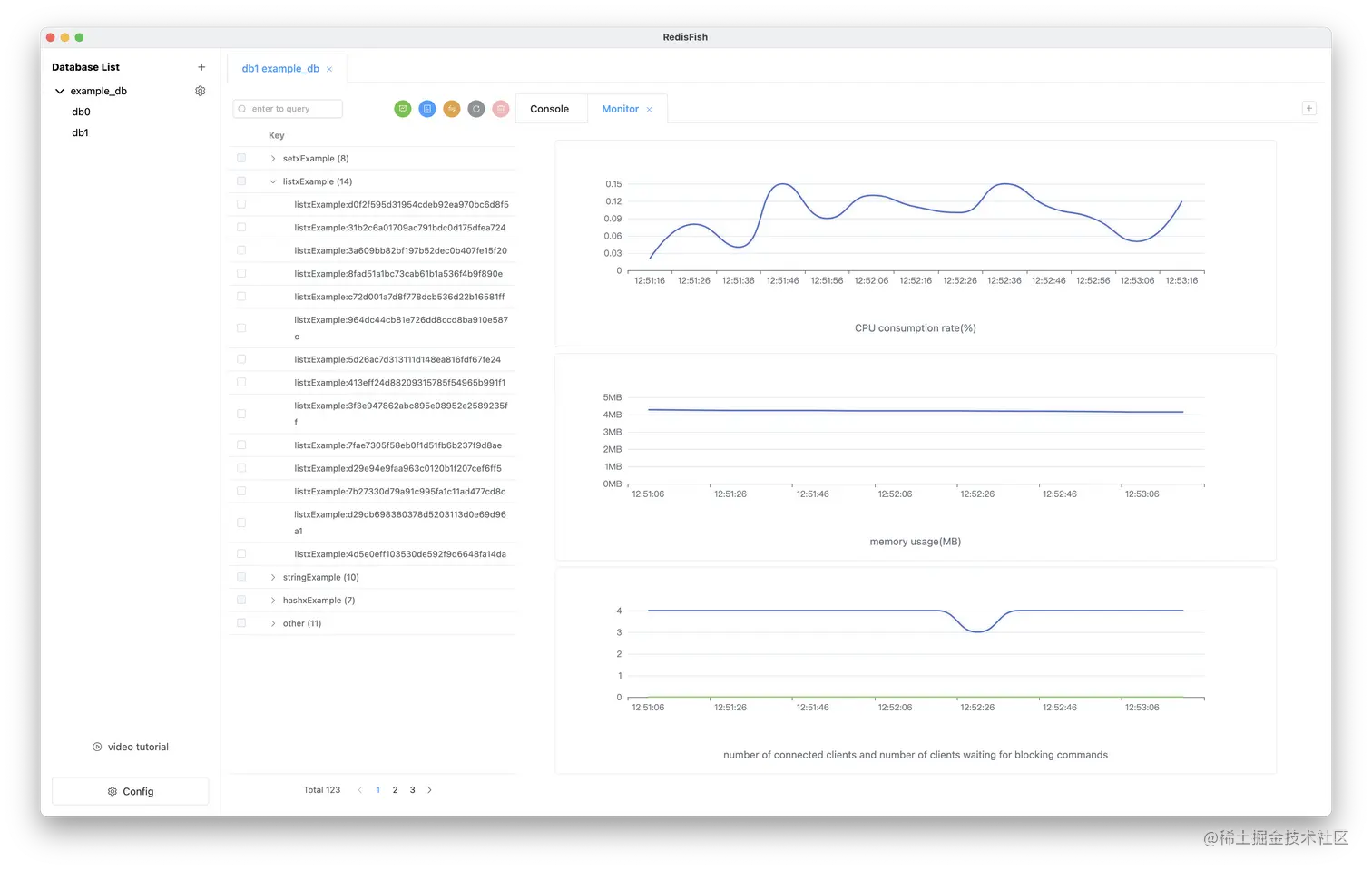1372x870 pixels.
Task: Click the green monitor icon button
Action: click(403, 109)
